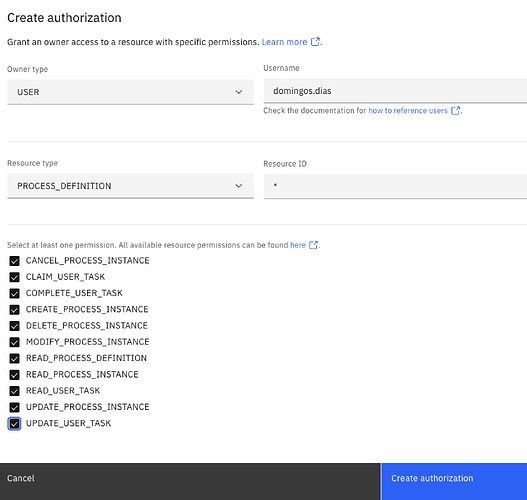Click the Username field with domingos.dias
527x500 pixels.
(x=395, y=91)
